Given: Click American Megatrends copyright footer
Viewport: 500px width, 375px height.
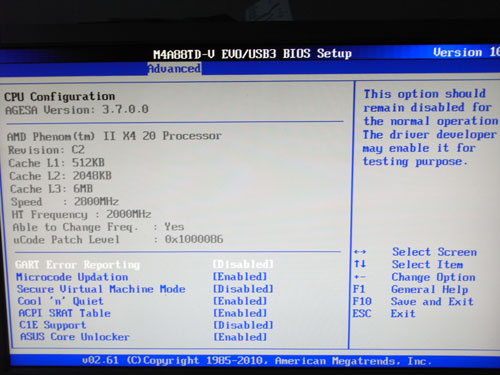Looking at the screenshot, I should (x=257, y=361).
